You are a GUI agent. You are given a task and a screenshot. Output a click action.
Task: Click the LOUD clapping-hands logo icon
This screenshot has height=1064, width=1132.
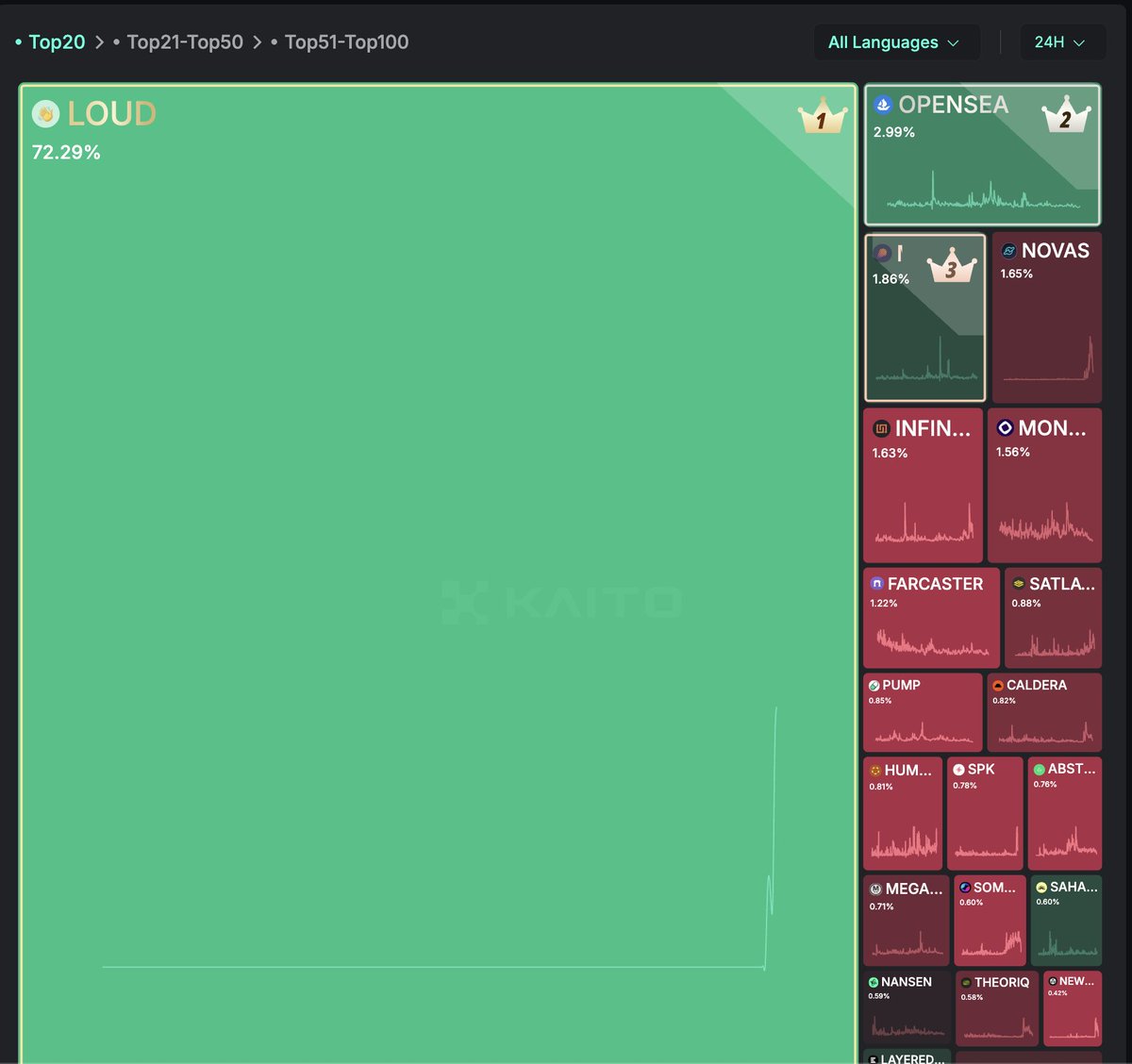click(x=45, y=114)
